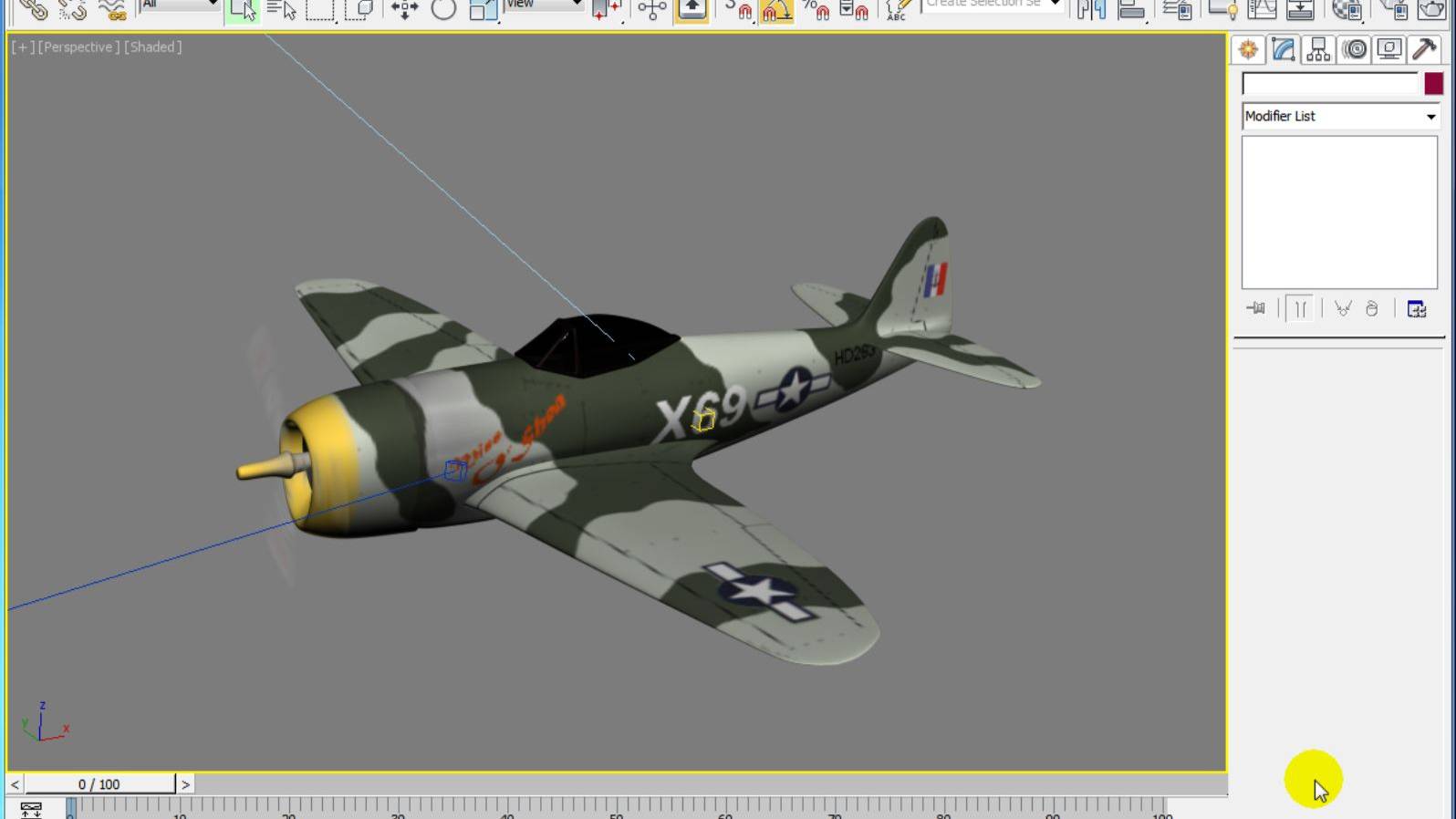Switch to the Motion command panel tab
Image resolution: width=1456 pixels, height=819 pixels.
pyautogui.click(x=1355, y=49)
